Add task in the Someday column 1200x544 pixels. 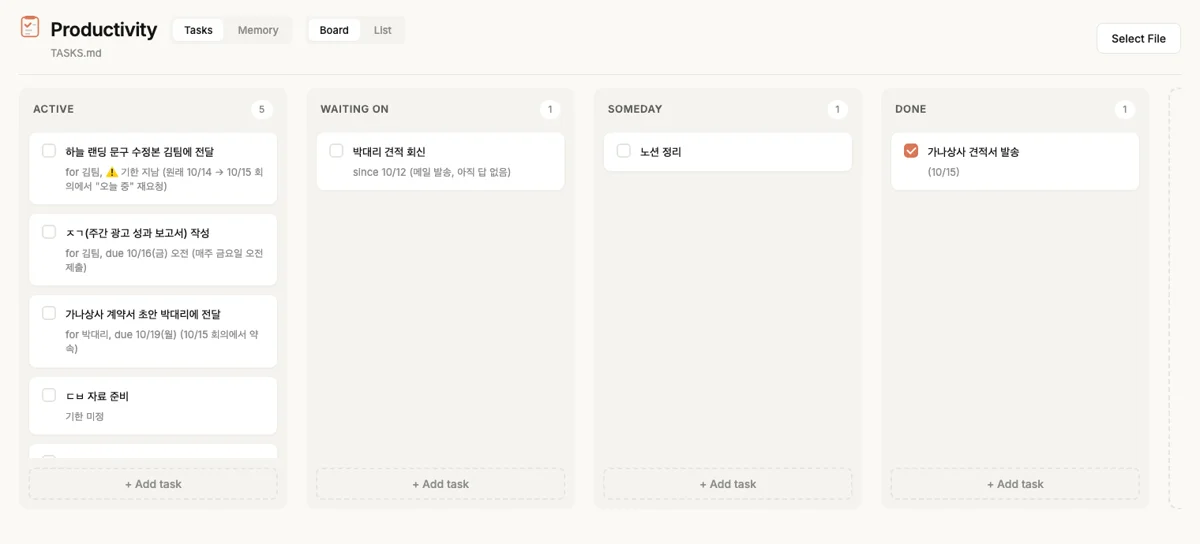[728, 484]
